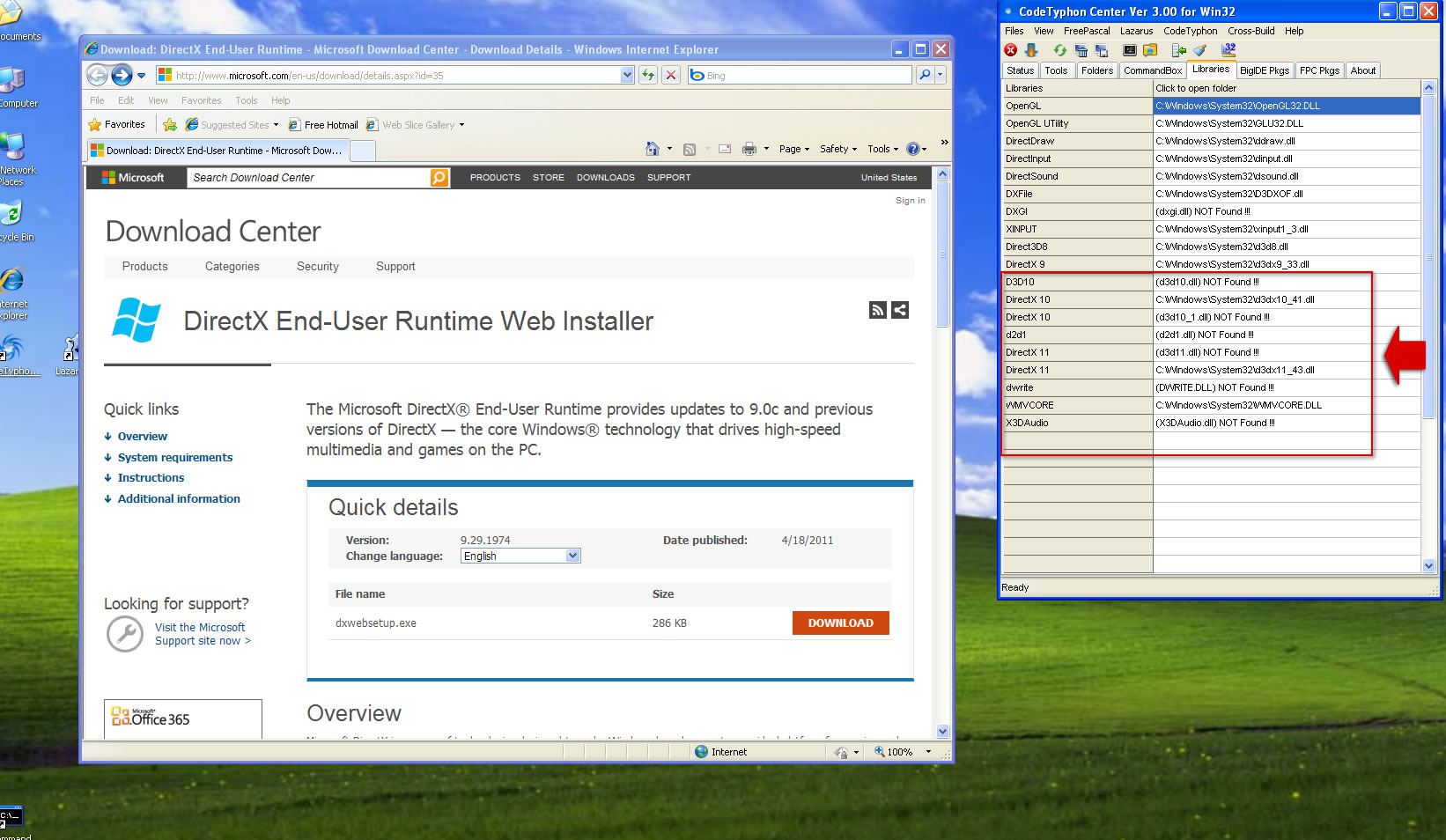Click the Forward arrow in Internet Explorer
The image size is (1446, 840).
[122, 75]
